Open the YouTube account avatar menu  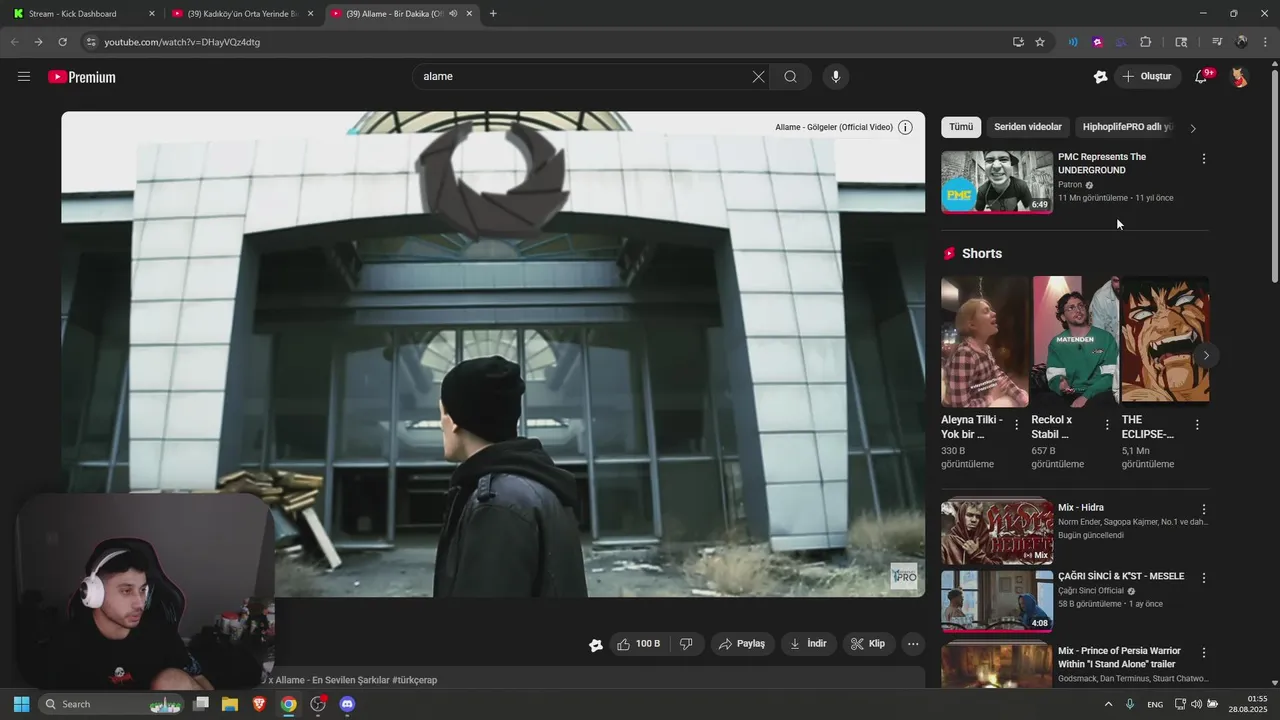tap(1239, 77)
